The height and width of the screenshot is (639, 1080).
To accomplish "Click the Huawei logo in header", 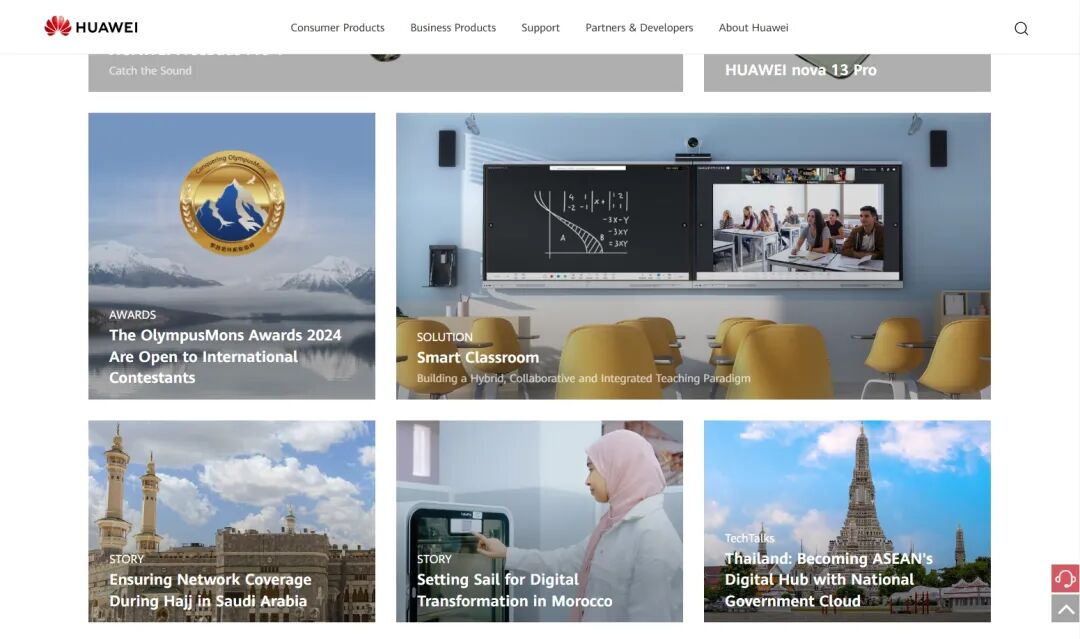I will click(x=91, y=27).
